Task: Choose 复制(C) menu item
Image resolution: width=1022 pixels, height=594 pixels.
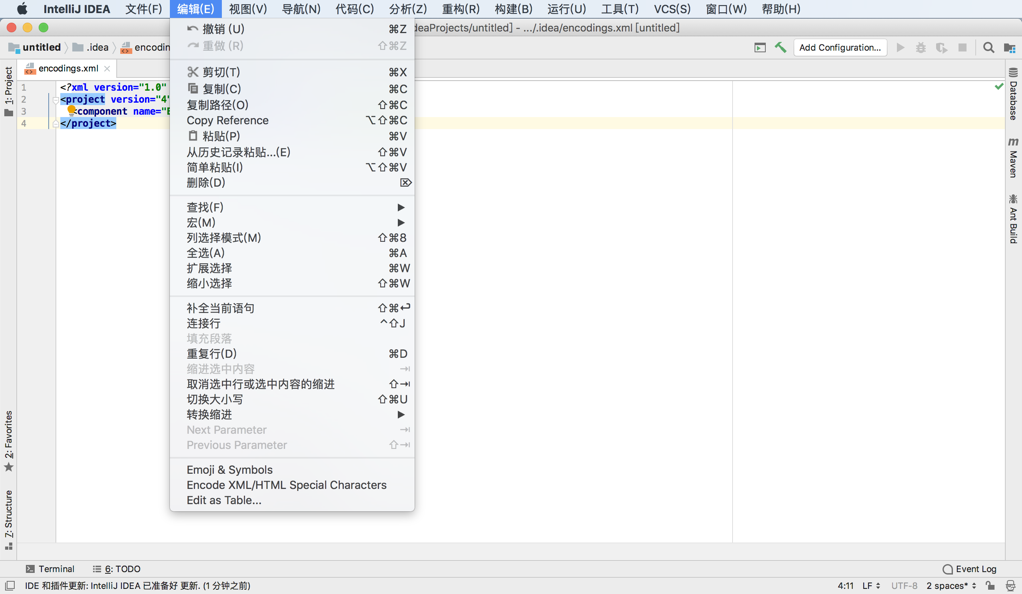Action: point(292,89)
